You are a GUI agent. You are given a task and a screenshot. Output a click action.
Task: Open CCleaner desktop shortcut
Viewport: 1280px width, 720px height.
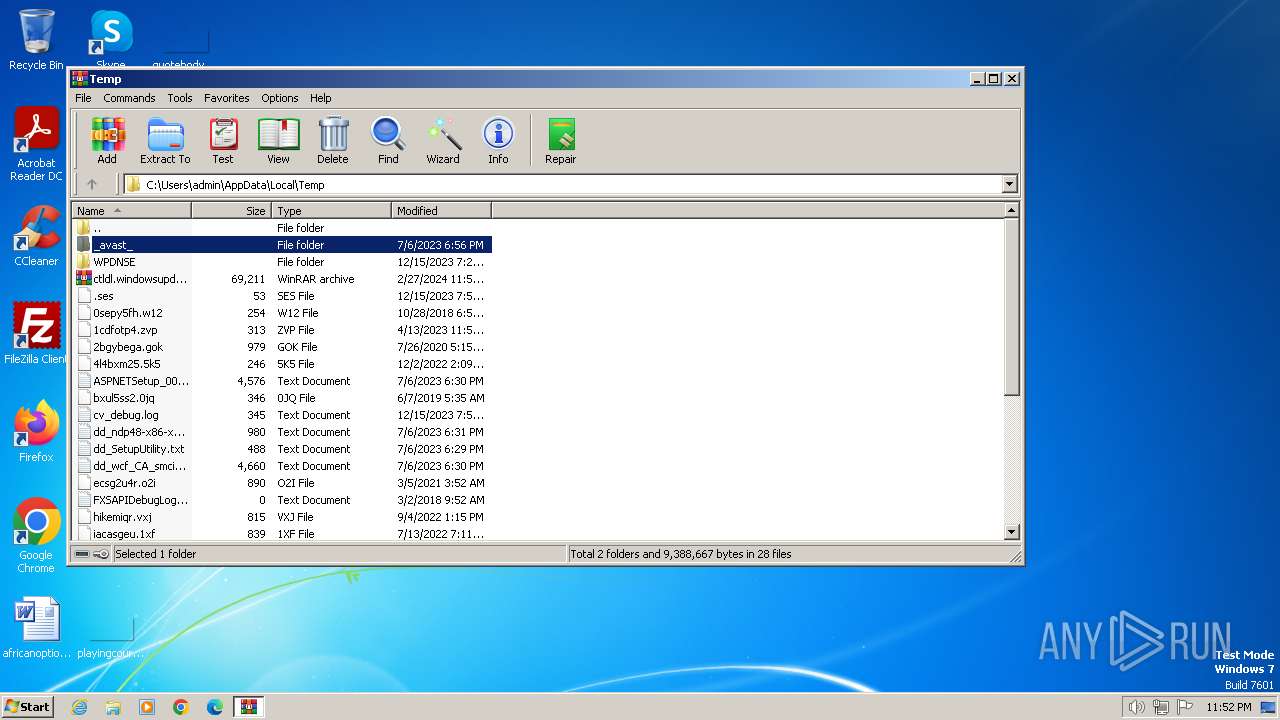coord(36,236)
